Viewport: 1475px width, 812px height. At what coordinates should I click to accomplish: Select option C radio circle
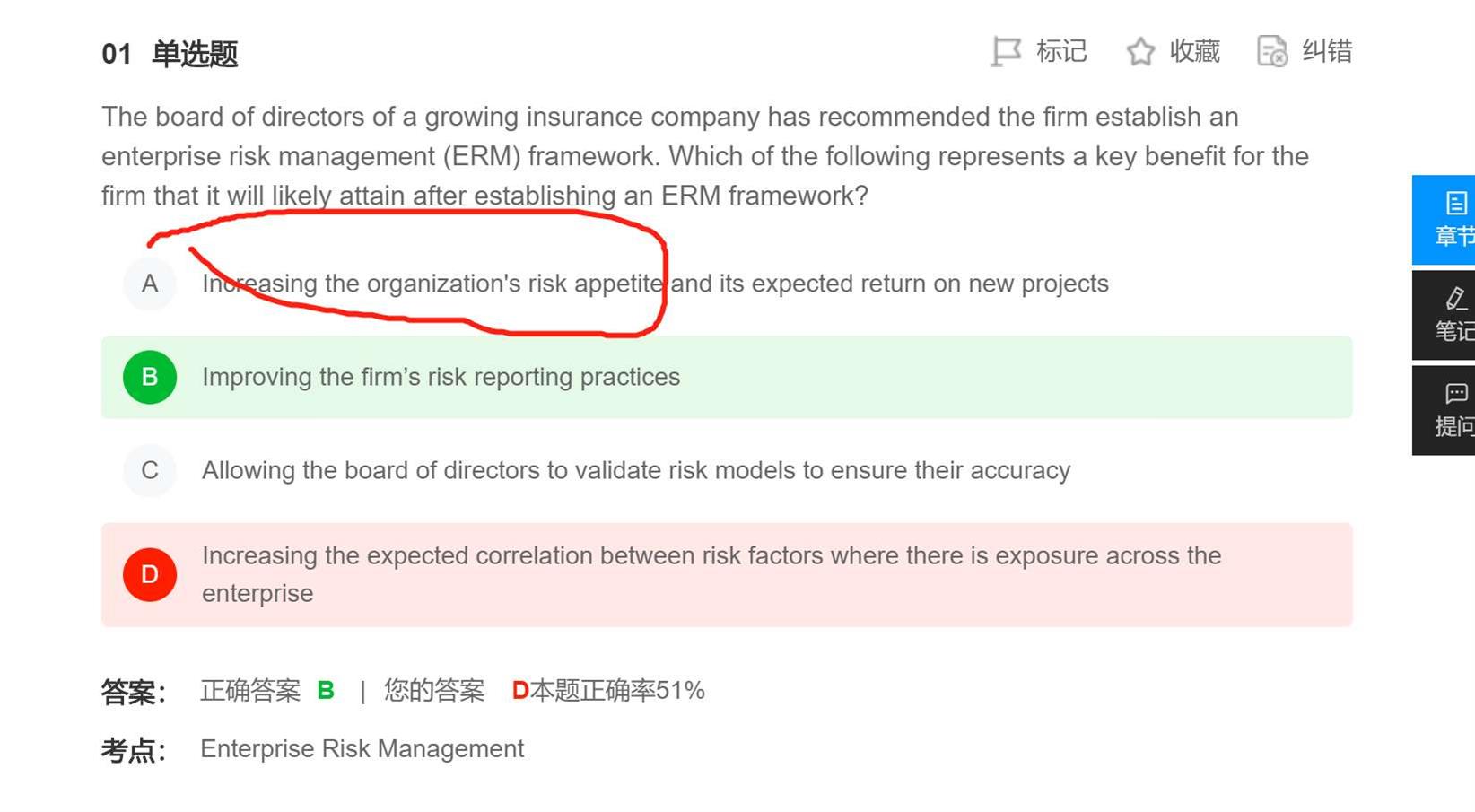pos(150,470)
